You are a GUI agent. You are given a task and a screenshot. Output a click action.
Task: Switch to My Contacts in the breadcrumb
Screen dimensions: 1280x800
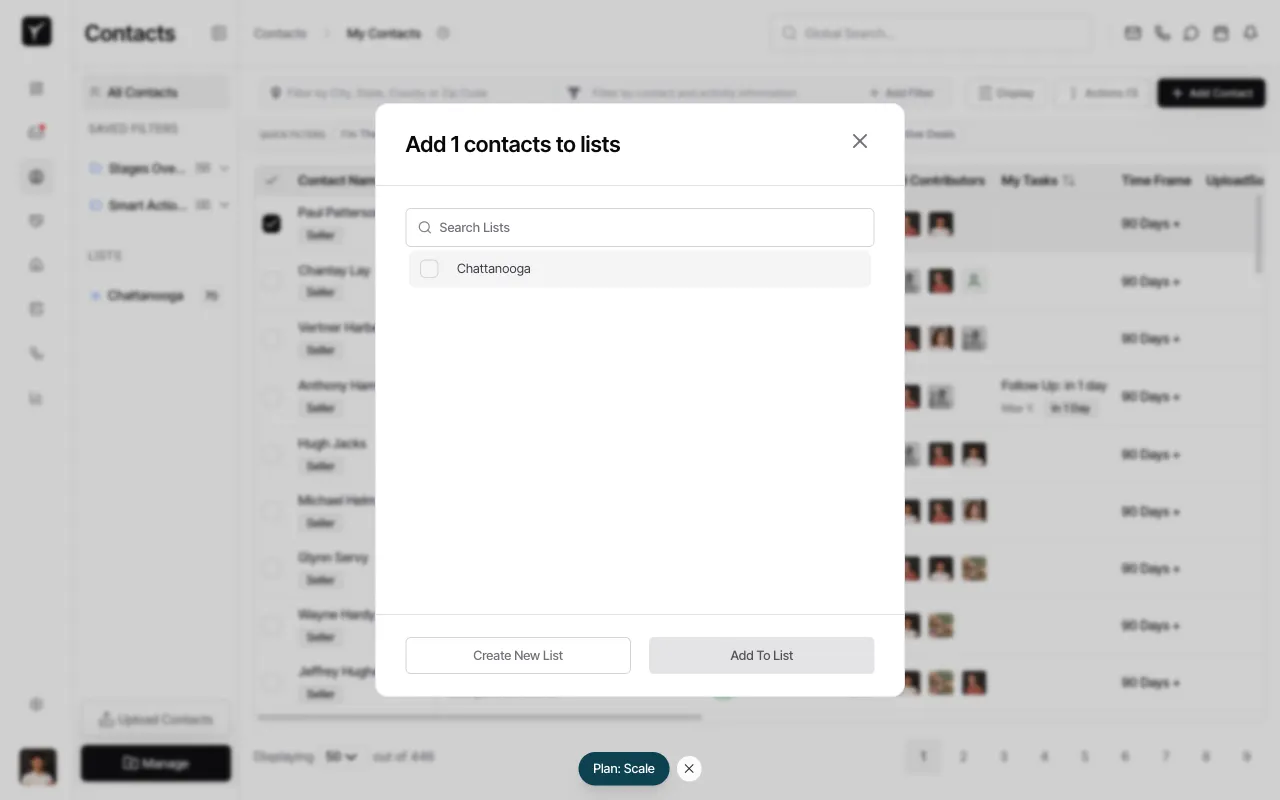click(383, 33)
